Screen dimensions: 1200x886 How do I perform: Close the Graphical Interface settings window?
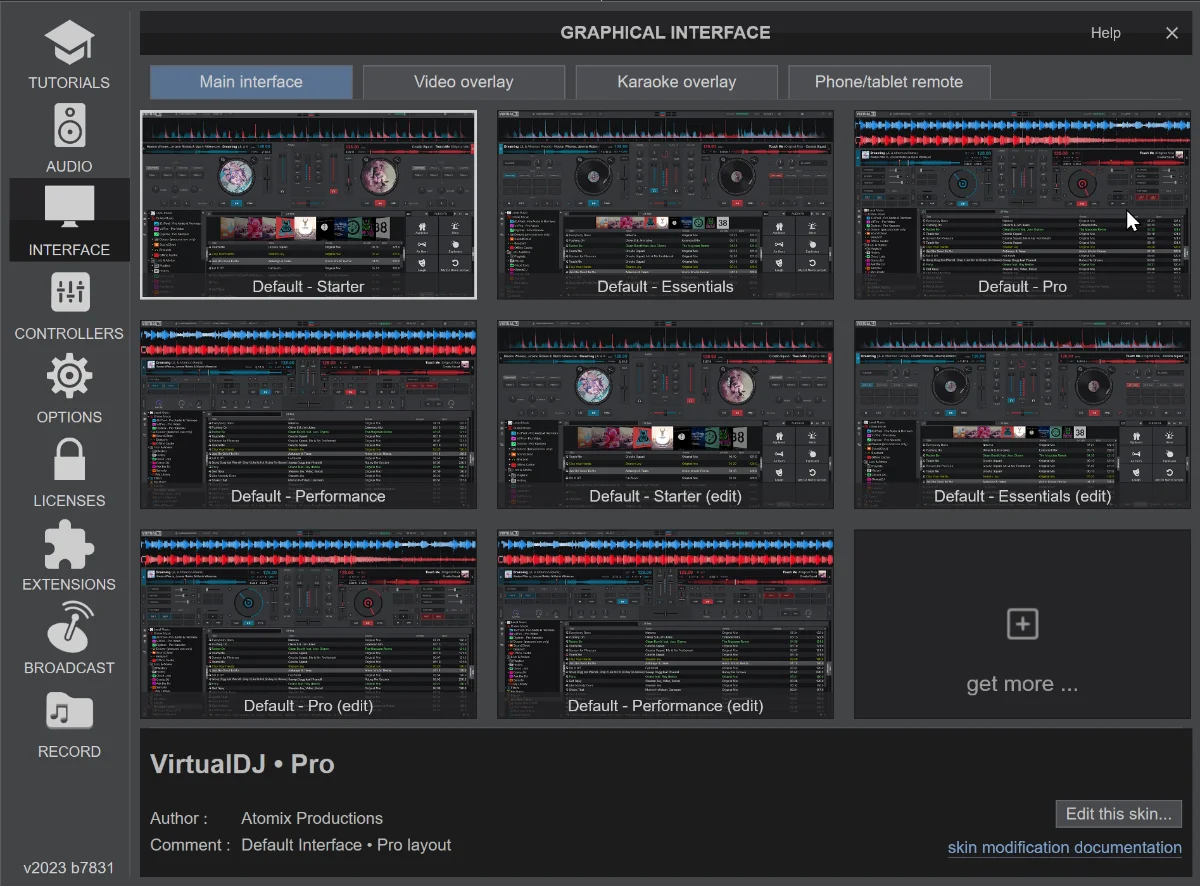1172,33
